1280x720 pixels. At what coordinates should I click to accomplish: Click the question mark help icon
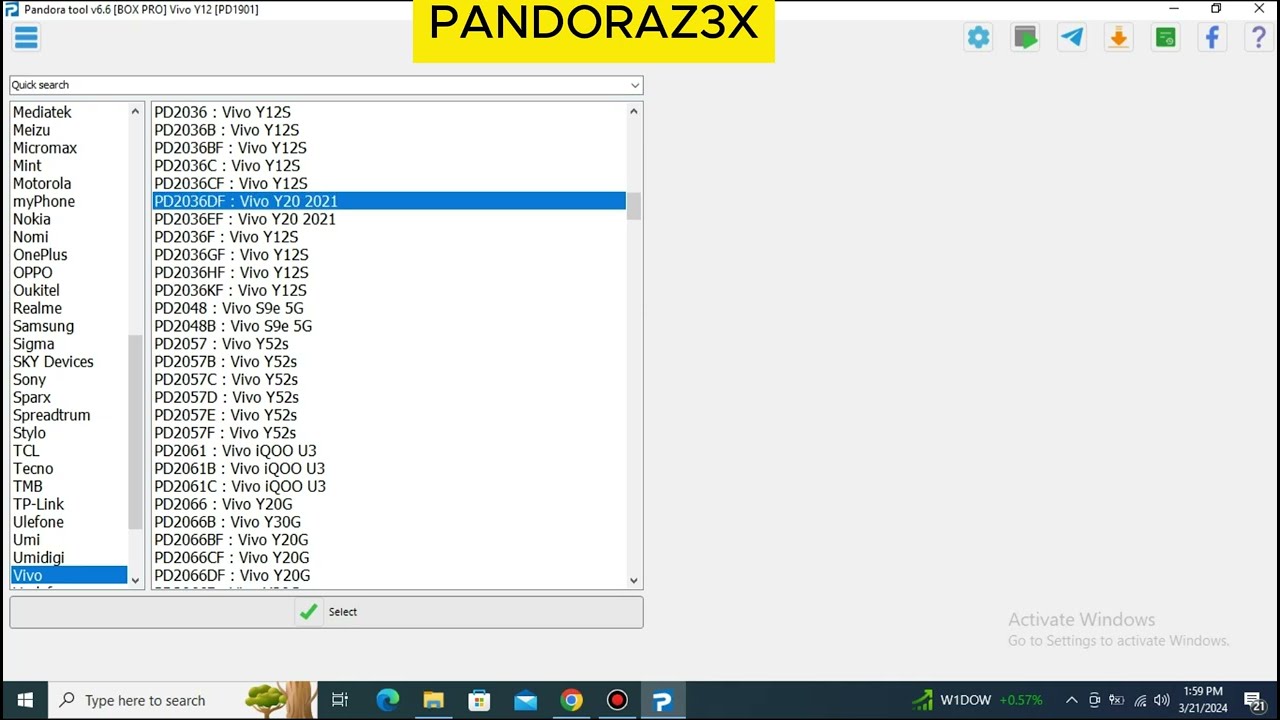pos(1259,38)
